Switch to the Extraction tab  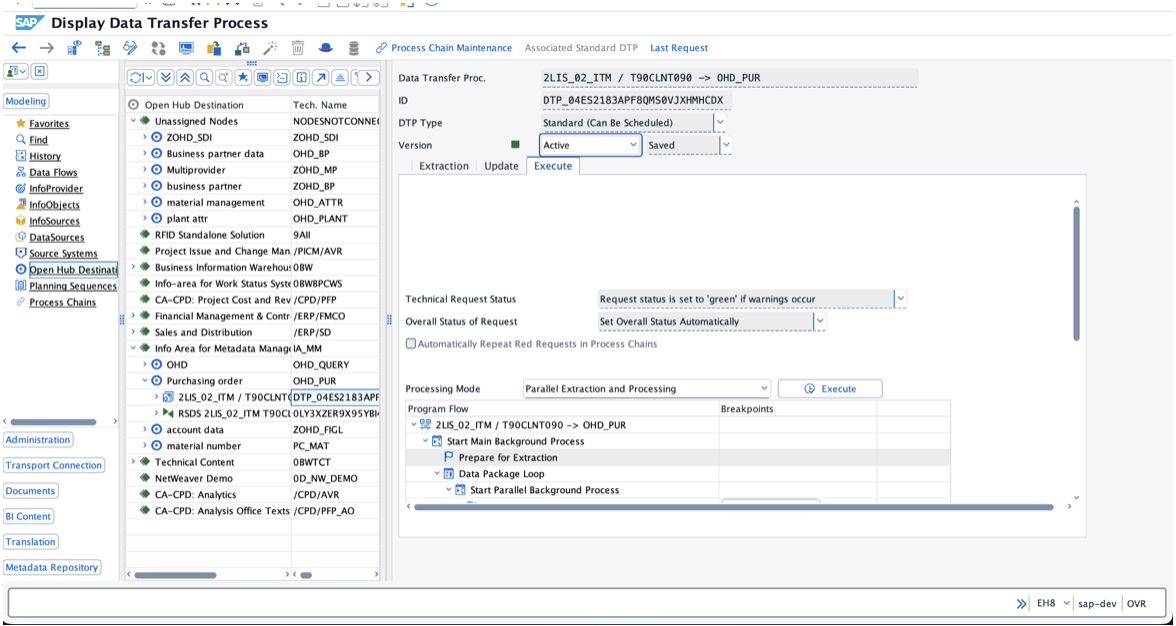pyautogui.click(x=443, y=166)
